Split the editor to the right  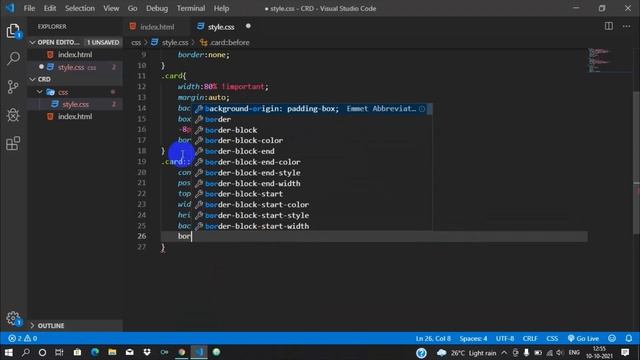pos(609,26)
